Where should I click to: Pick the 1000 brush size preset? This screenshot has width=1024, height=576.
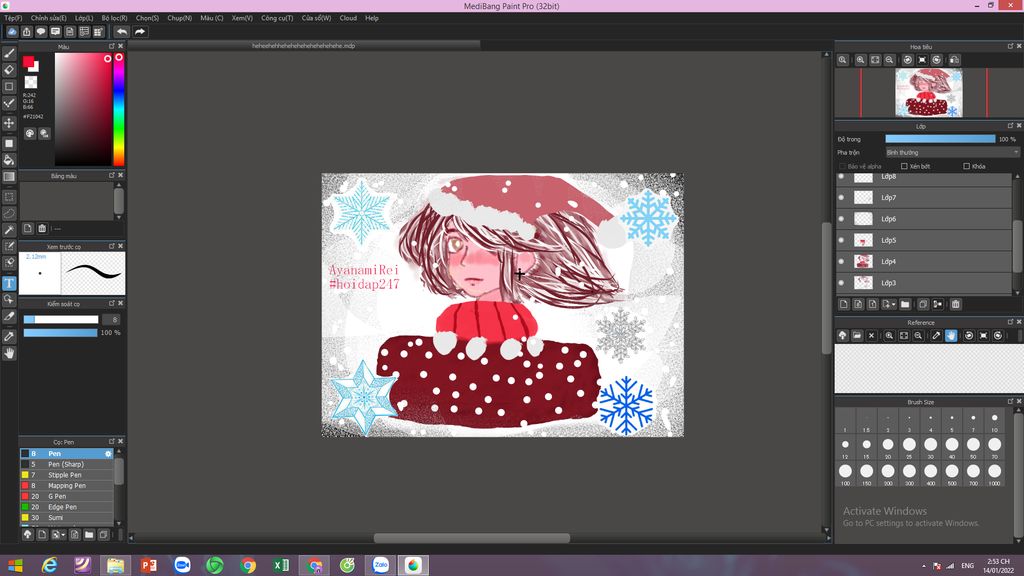tap(995, 472)
